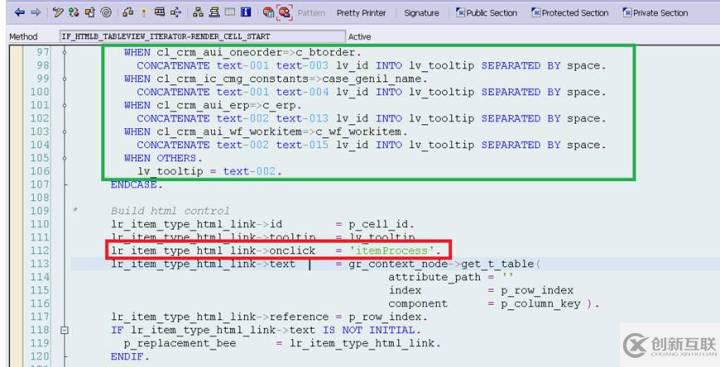Open the method Signature

[x=422, y=13]
